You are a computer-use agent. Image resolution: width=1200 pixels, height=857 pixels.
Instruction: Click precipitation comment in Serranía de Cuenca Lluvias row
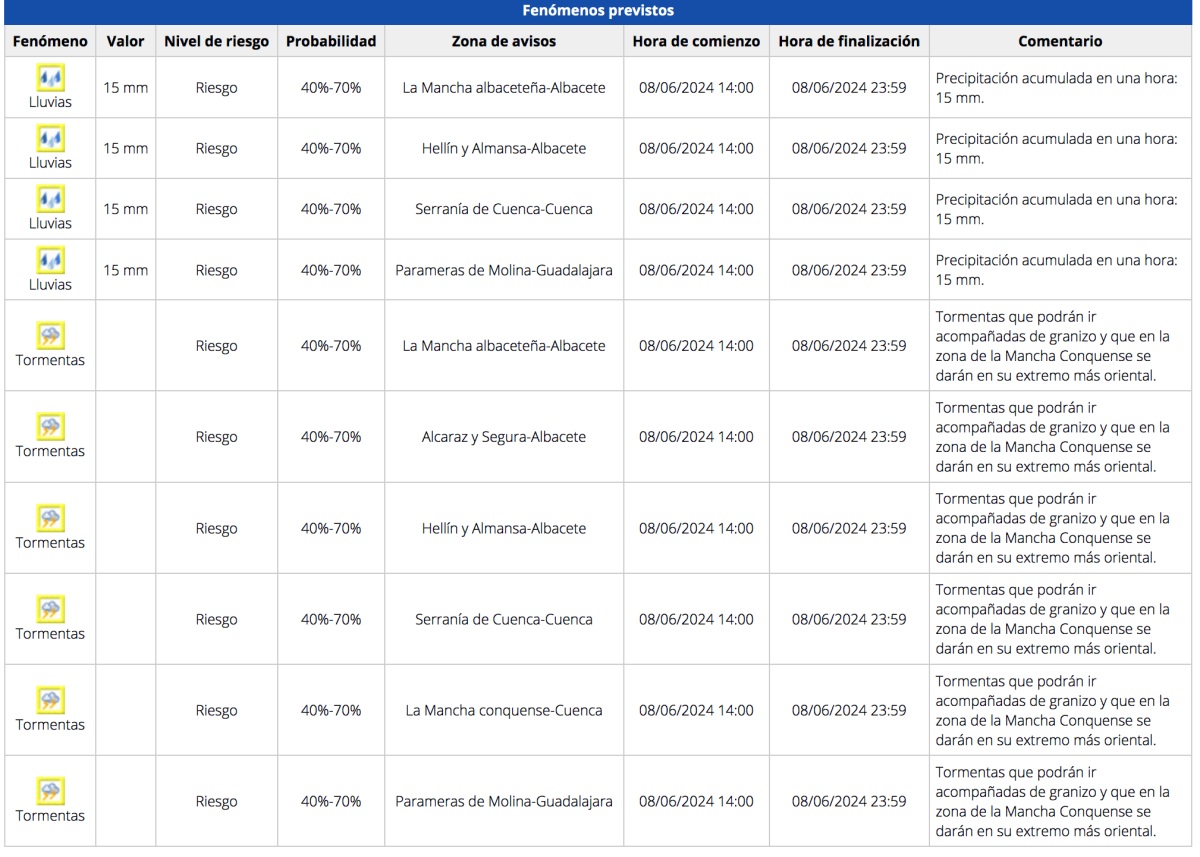pyautogui.click(x=1057, y=209)
